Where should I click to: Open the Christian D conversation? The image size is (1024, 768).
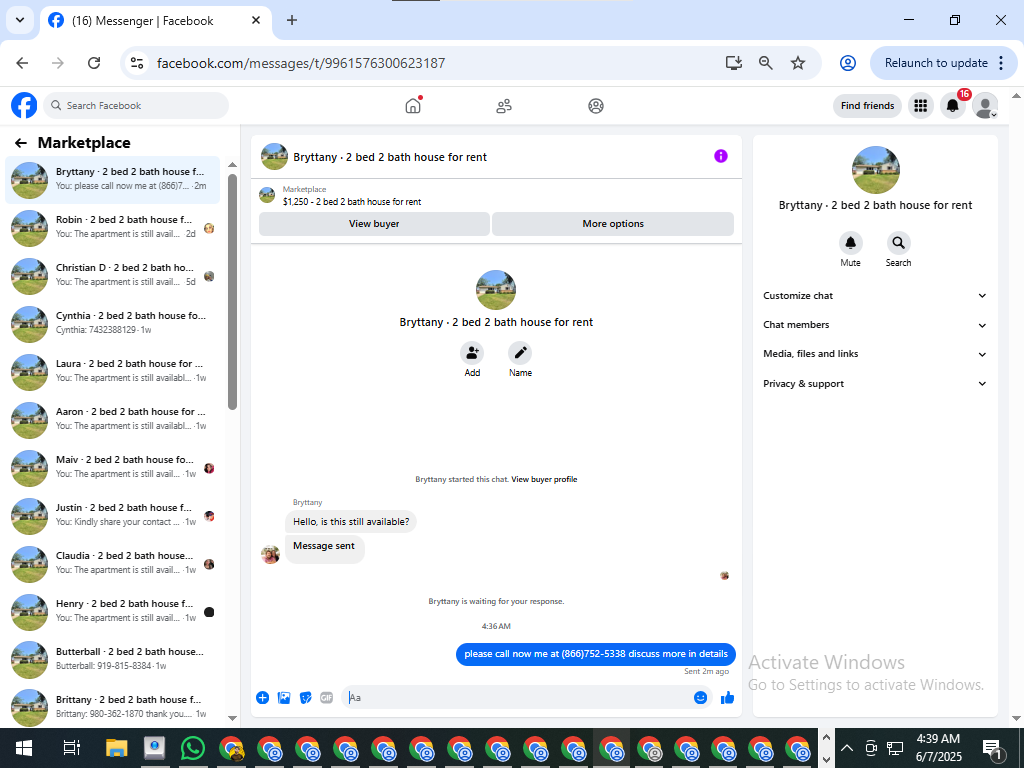coord(112,276)
